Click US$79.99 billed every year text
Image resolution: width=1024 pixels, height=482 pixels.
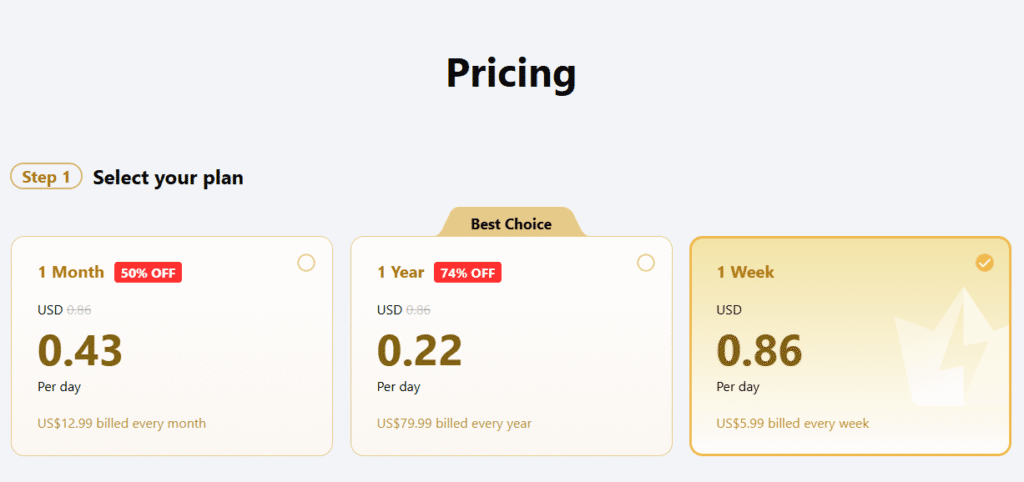(454, 423)
